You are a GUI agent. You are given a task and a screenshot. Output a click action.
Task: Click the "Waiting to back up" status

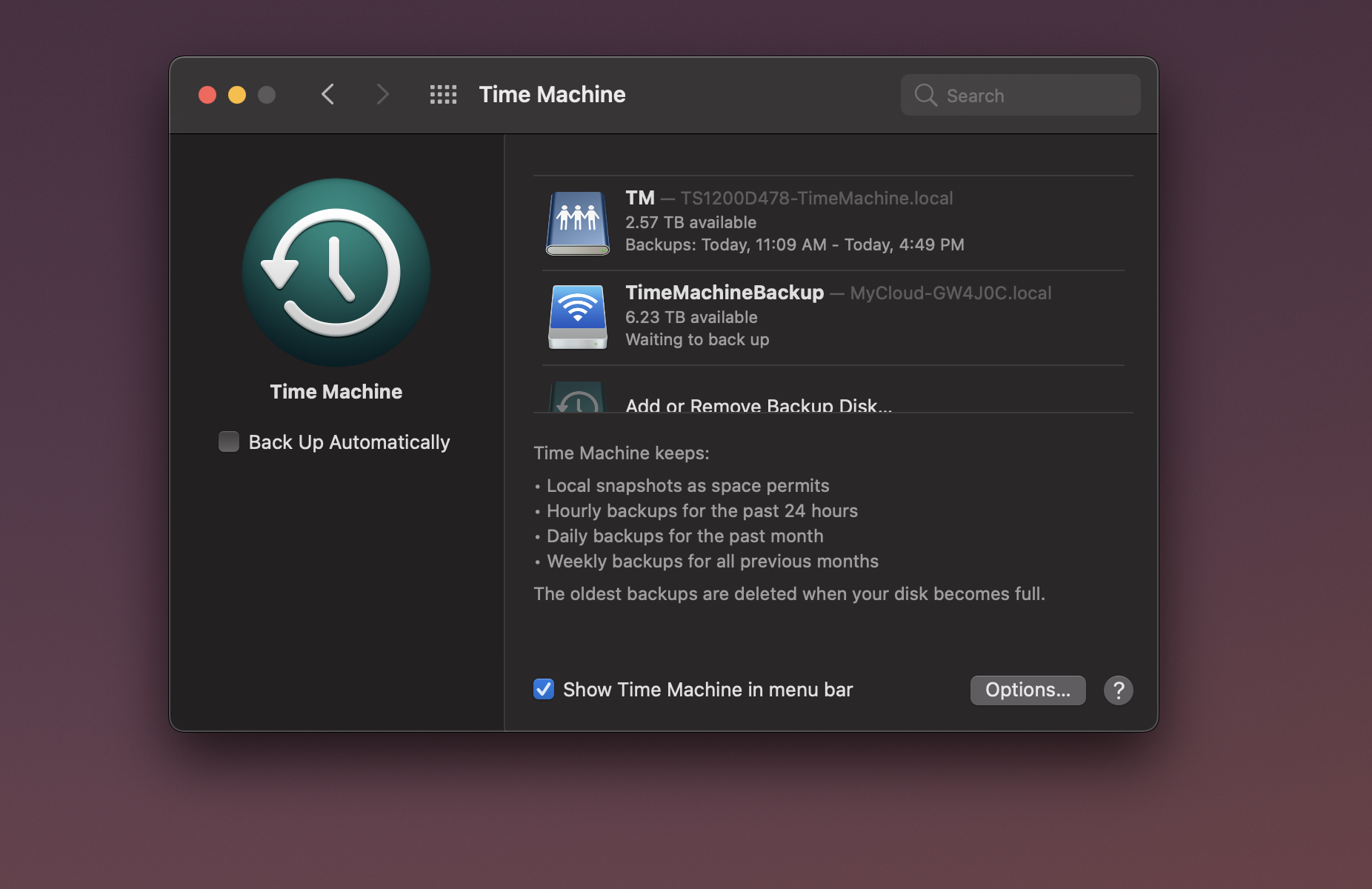697,339
